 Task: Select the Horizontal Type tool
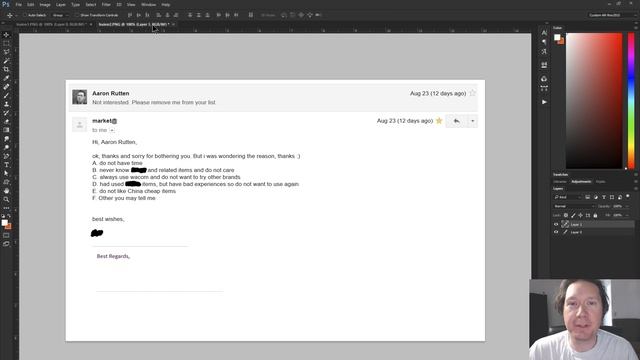coord(6,165)
